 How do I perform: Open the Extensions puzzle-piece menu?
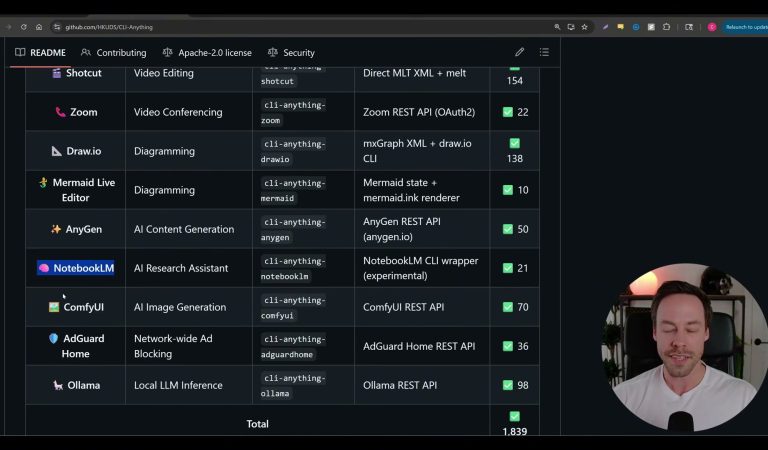(x=666, y=27)
